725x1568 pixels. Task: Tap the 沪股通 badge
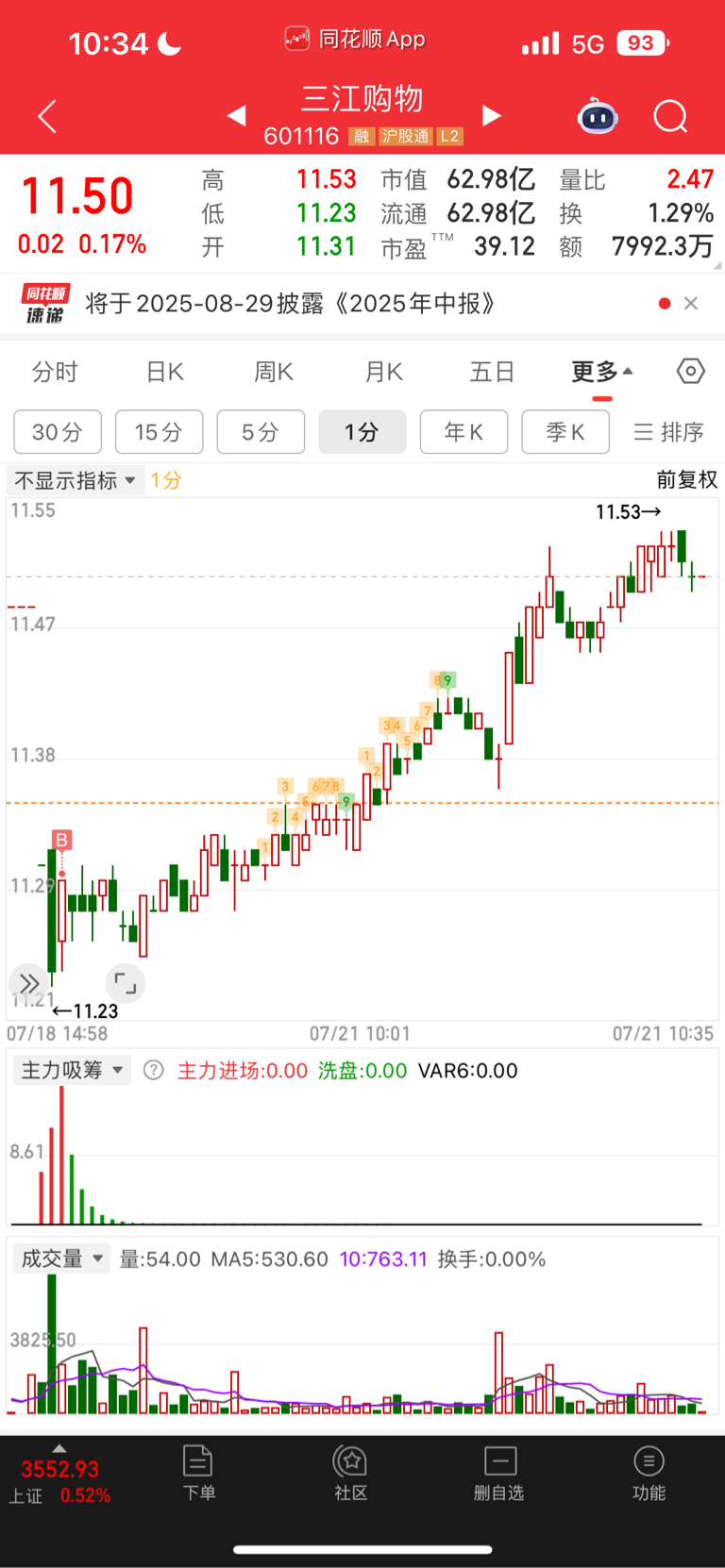(x=405, y=137)
